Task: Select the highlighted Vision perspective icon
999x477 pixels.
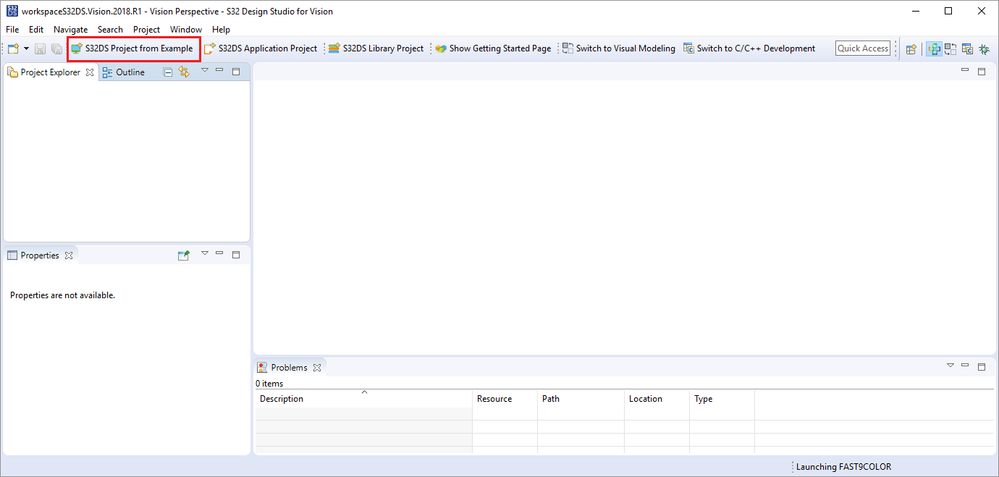Action: [934, 49]
